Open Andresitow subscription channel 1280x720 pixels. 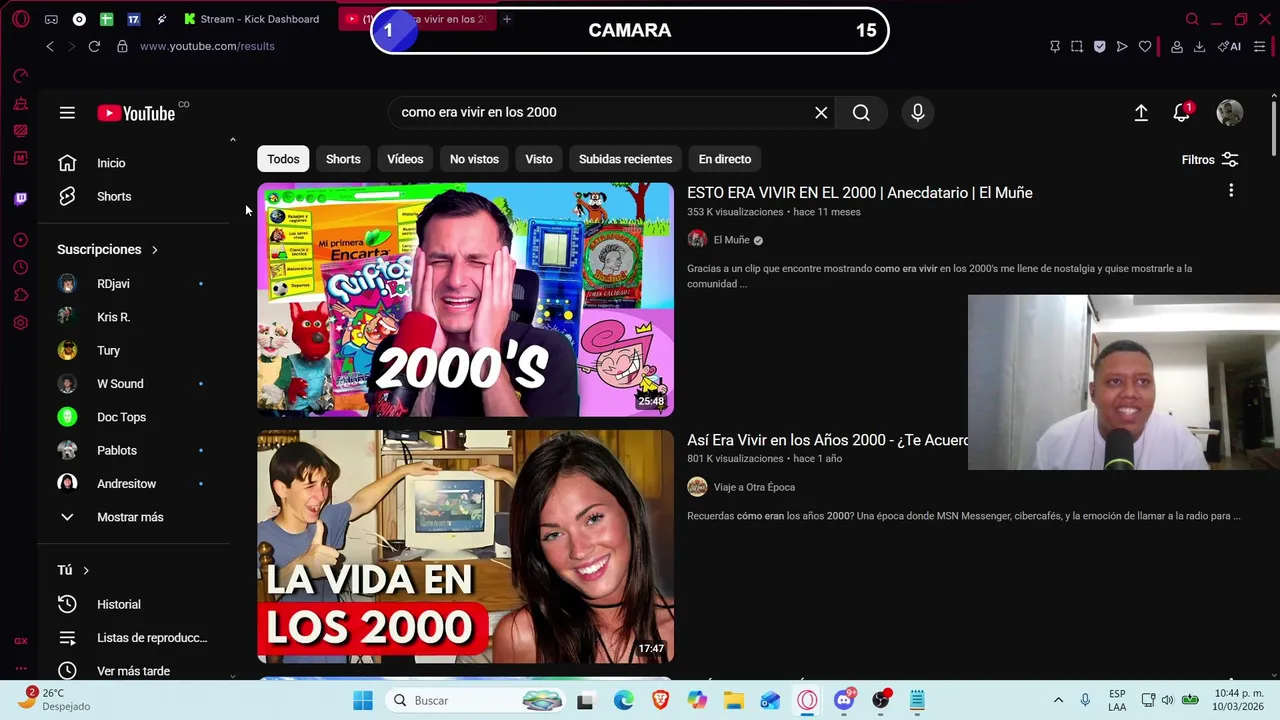pyautogui.click(x=135, y=484)
